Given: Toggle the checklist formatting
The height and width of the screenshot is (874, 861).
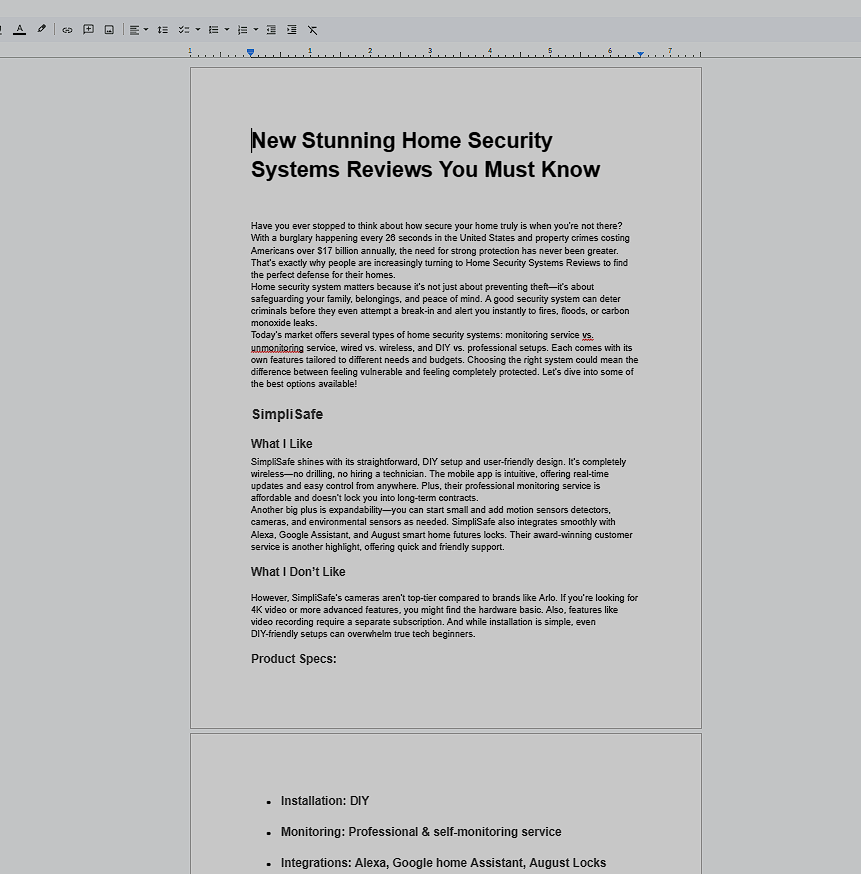Looking at the screenshot, I should click(x=184, y=30).
